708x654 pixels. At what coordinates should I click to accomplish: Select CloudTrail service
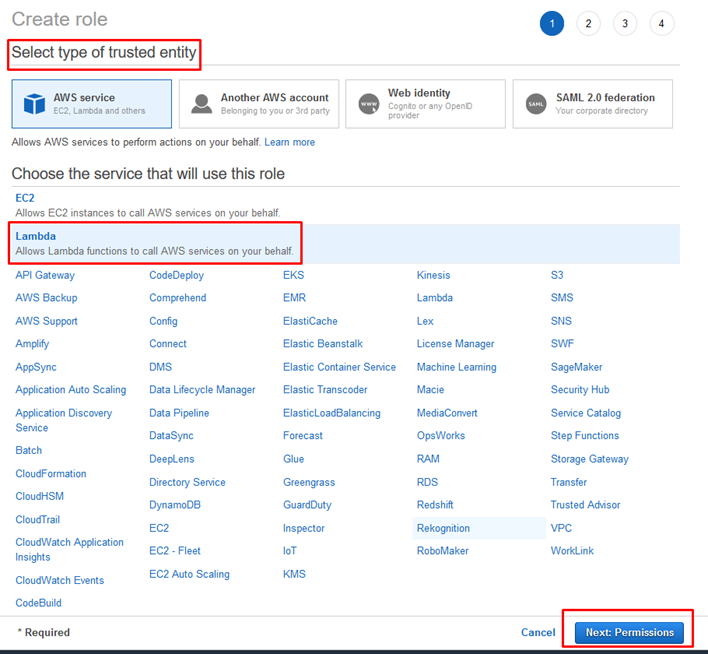(x=37, y=519)
